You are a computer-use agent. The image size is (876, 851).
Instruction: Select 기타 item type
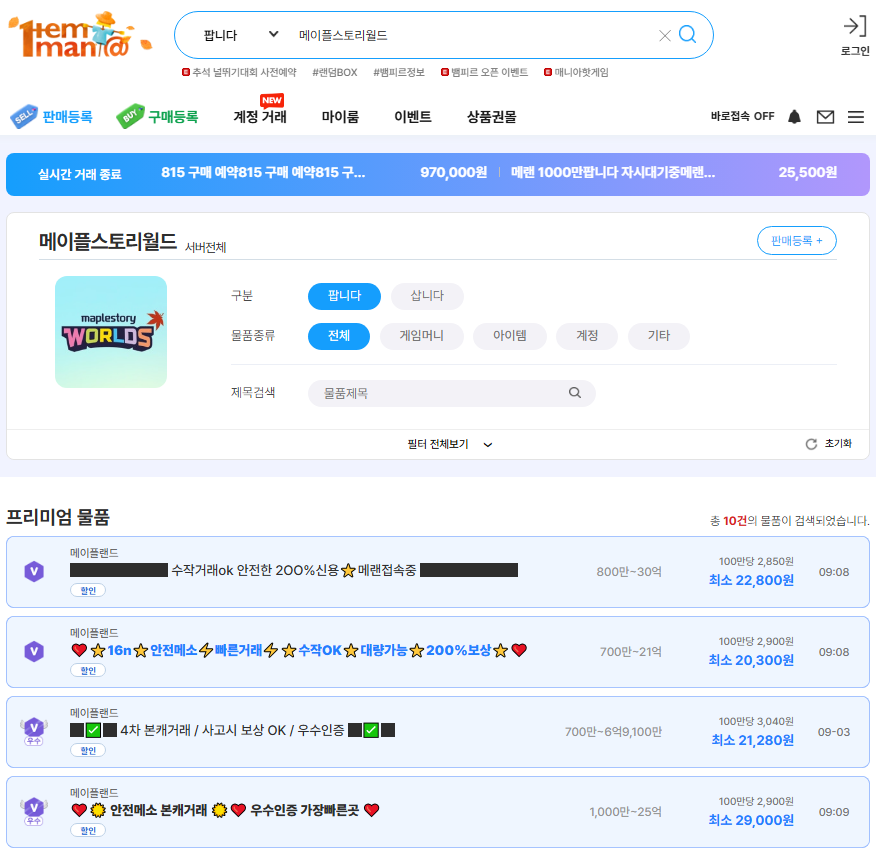659,336
